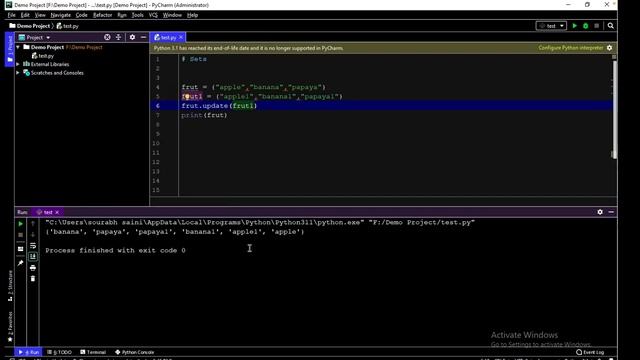The height and width of the screenshot is (360, 640).
Task: Select test.py in the project tree
Action: coord(43,56)
